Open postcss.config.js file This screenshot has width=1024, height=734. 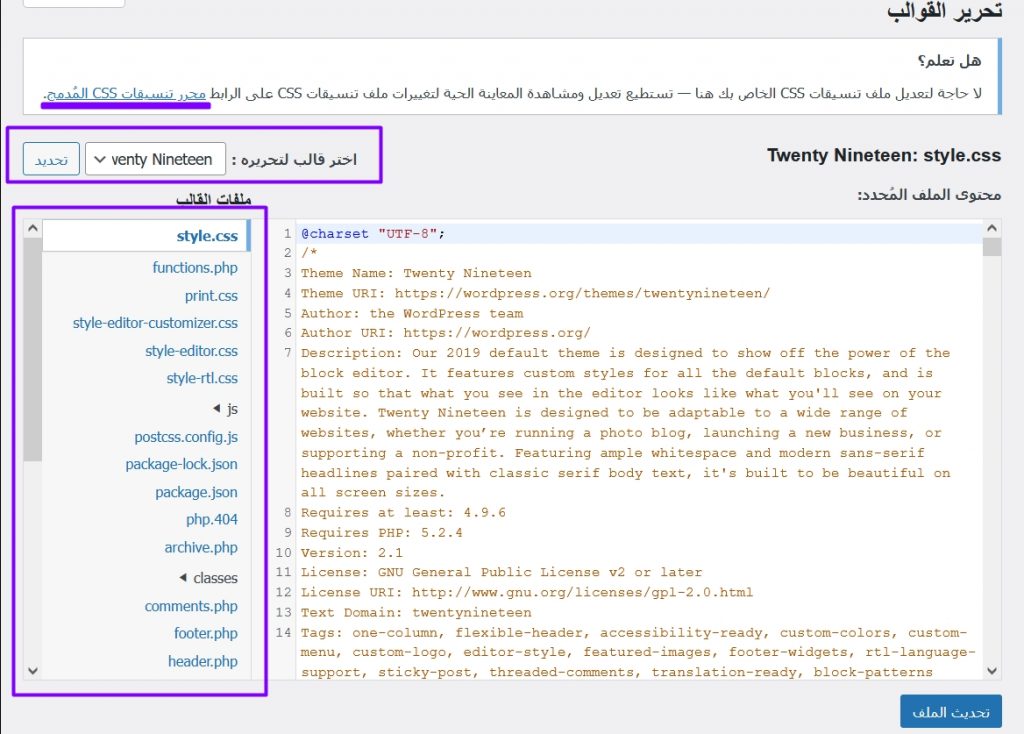185,437
